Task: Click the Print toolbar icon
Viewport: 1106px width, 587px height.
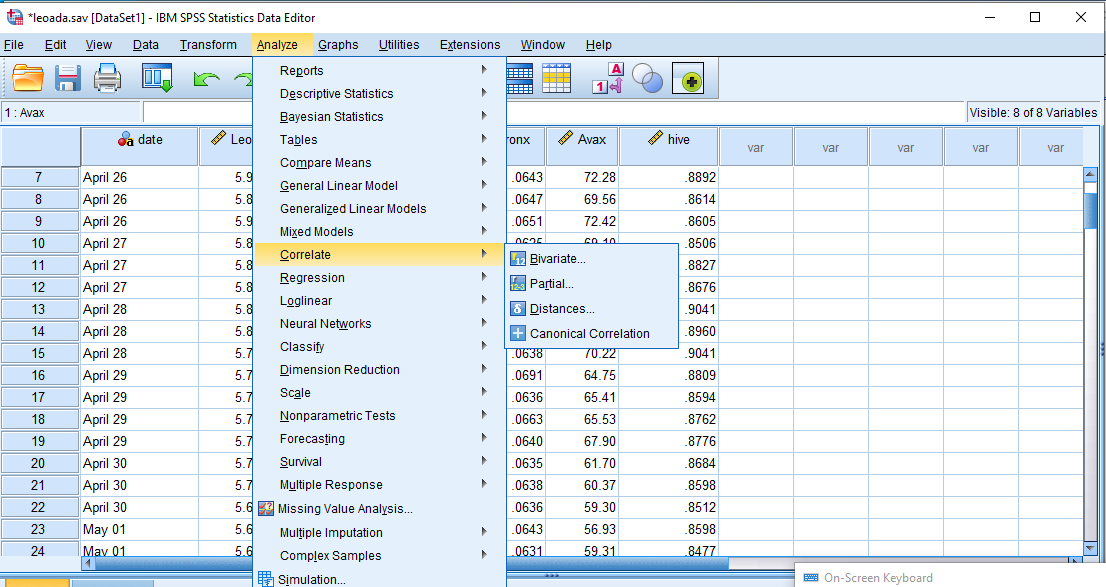Action: [107, 78]
